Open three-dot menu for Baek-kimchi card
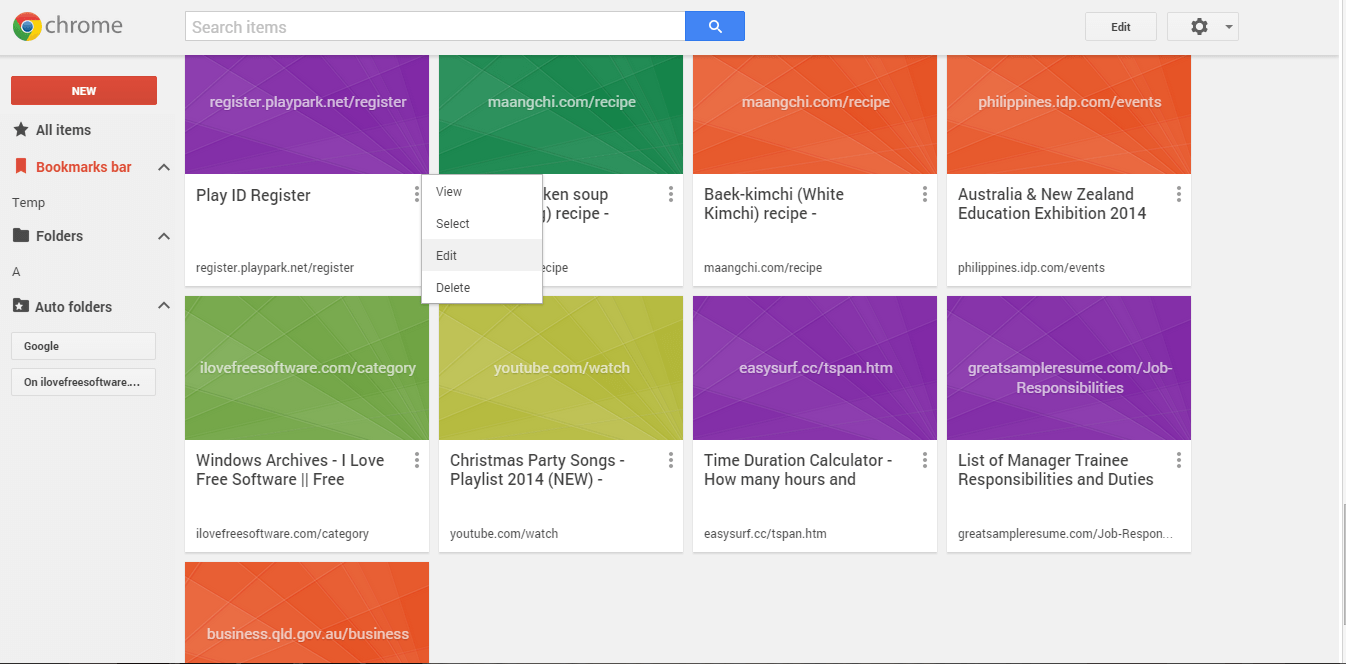The width and height of the screenshot is (1346, 664). tap(925, 194)
